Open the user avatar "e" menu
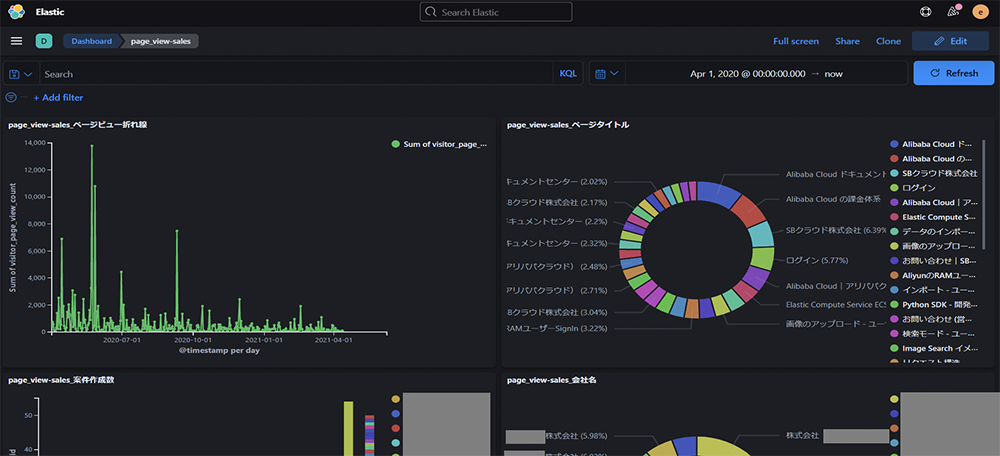Viewport: 1000px width, 456px height. (x=980, y=11)
